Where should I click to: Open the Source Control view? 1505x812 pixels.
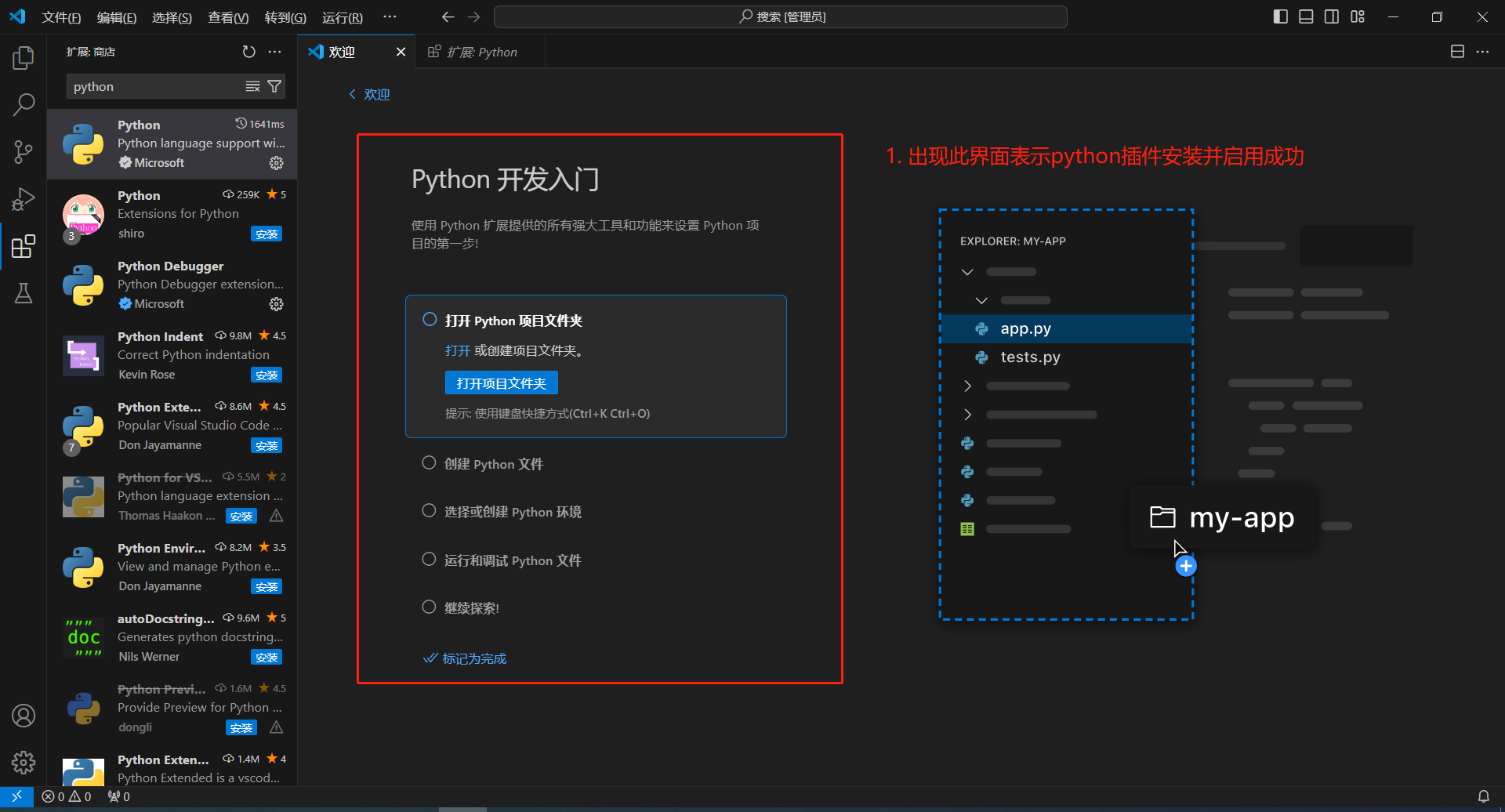[24, 152]
